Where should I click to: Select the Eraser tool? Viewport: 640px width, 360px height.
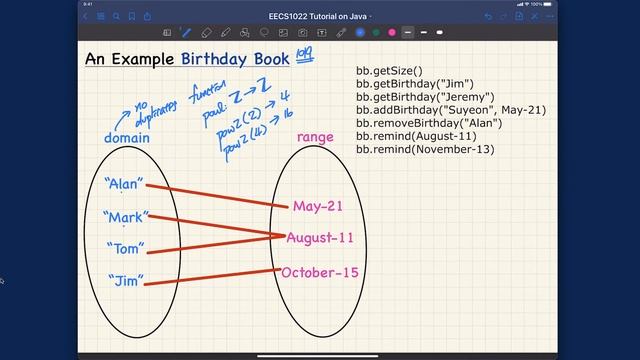[x=206, y=32]
